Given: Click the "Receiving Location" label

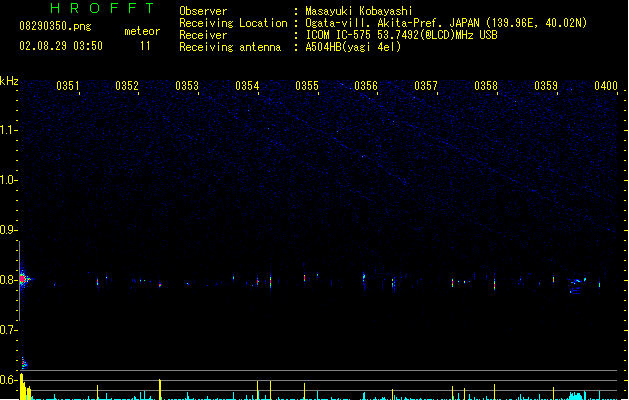Looking at the screenshot, I should 233,23.
